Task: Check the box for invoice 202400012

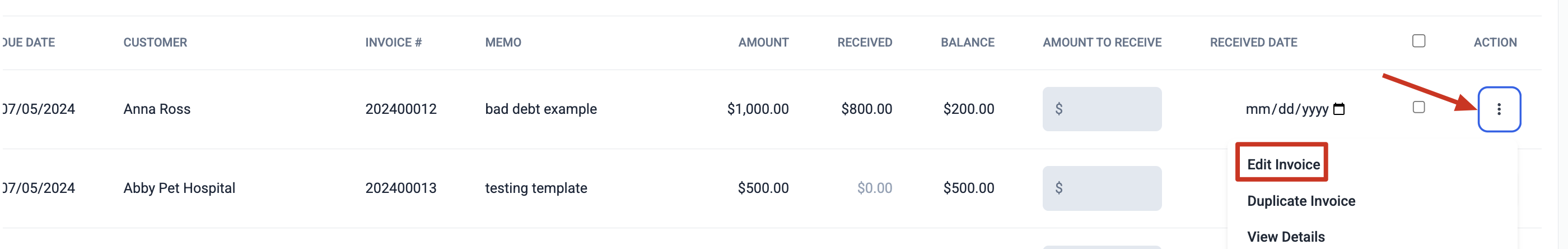Action: (1418, 108)
